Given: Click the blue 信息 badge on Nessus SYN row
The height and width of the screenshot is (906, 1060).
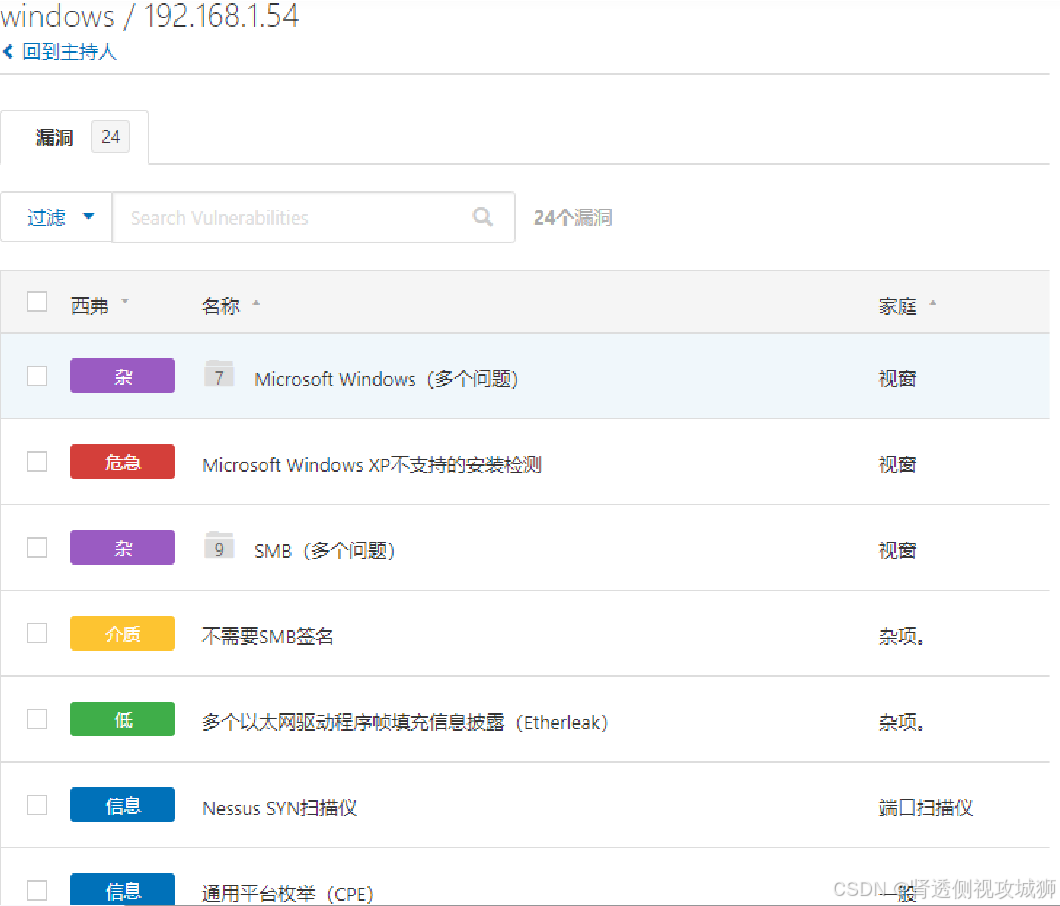Looking at the screenshot, I should click(x=122, y=805).
